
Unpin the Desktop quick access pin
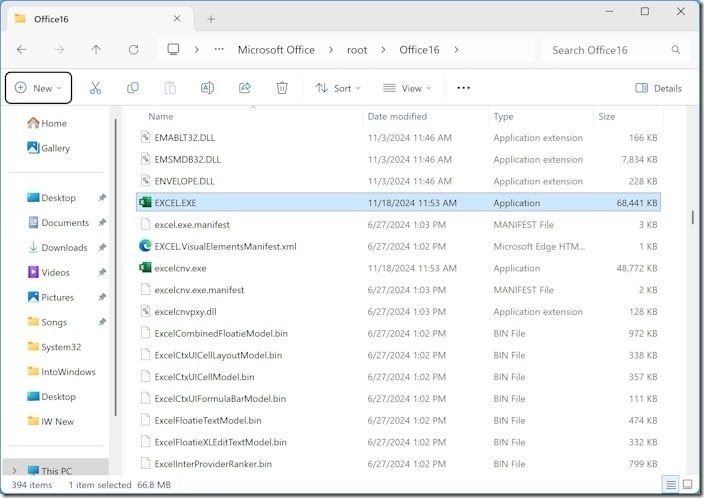102,198
